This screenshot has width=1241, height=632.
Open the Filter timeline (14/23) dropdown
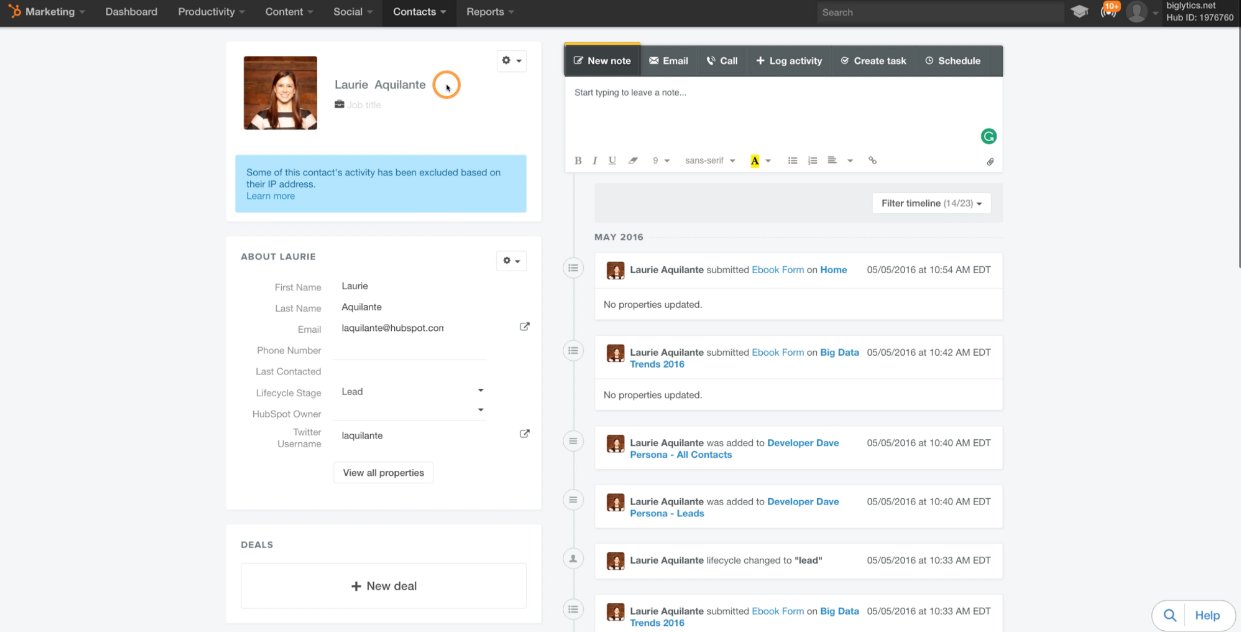coord(931,203)
